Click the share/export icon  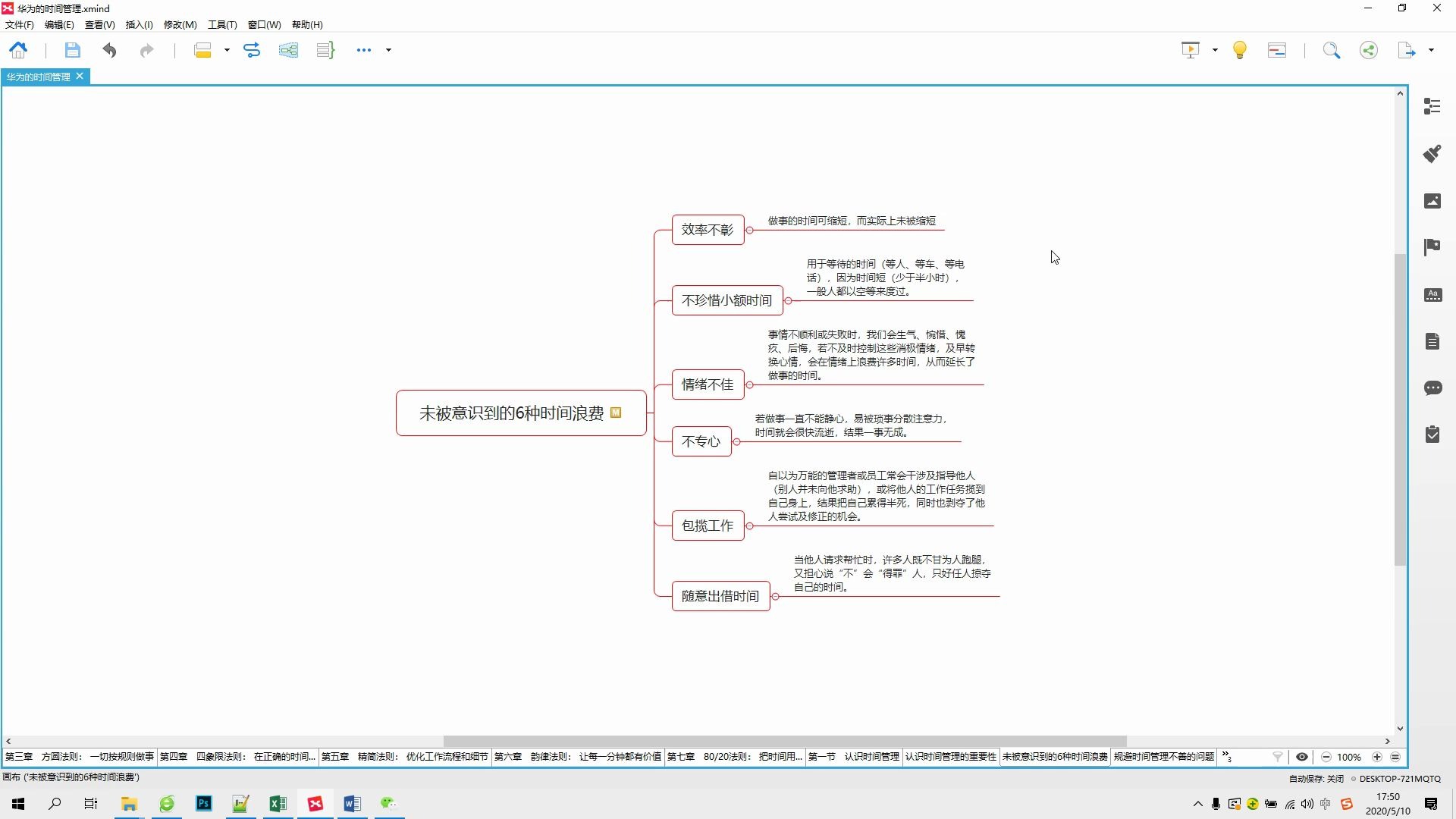coord(1370,49)
